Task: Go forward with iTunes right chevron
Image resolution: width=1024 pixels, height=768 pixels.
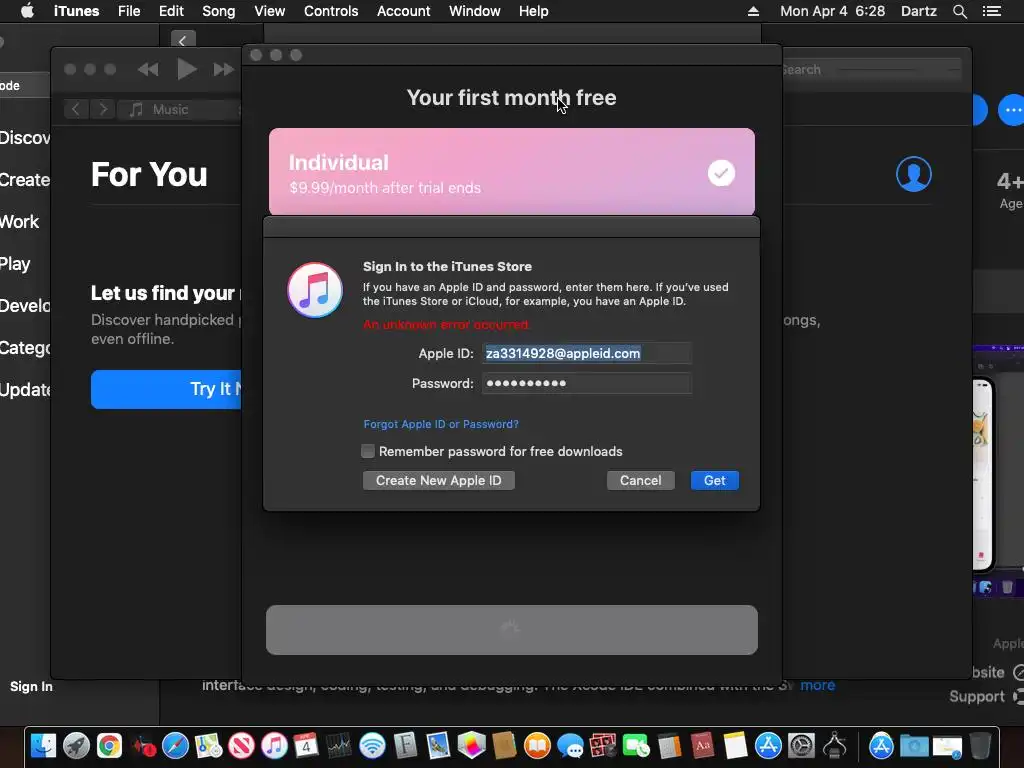Action: point(103,109)
